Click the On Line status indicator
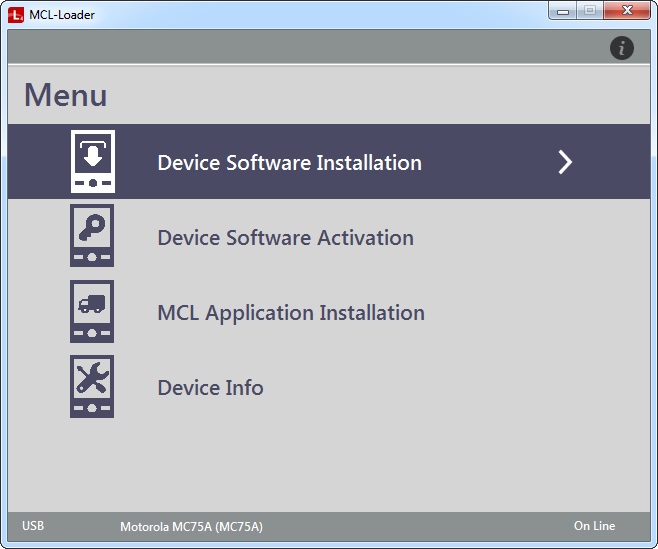658x549 pixels. coord(594,525)
